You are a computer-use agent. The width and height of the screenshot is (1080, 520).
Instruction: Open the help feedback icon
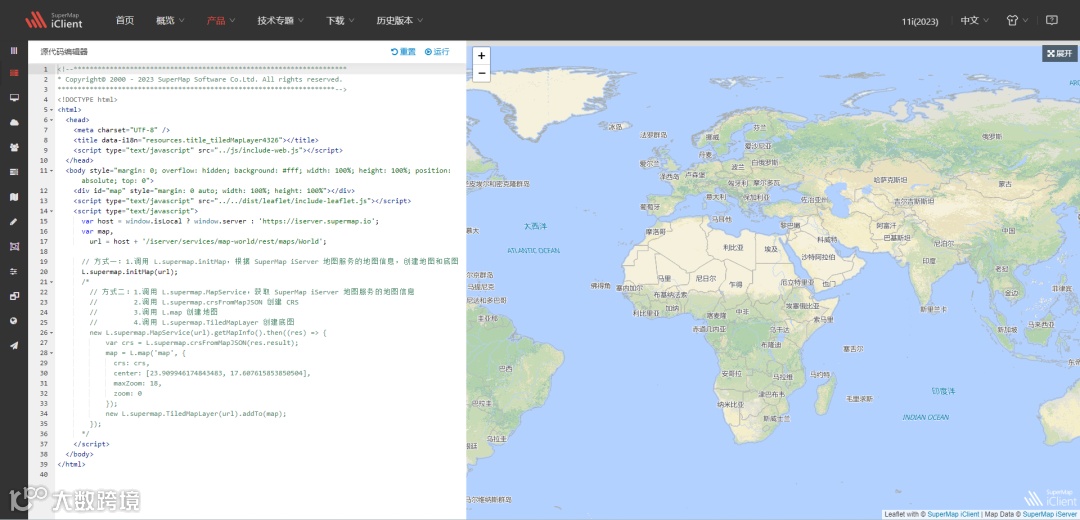point(1051,20)
